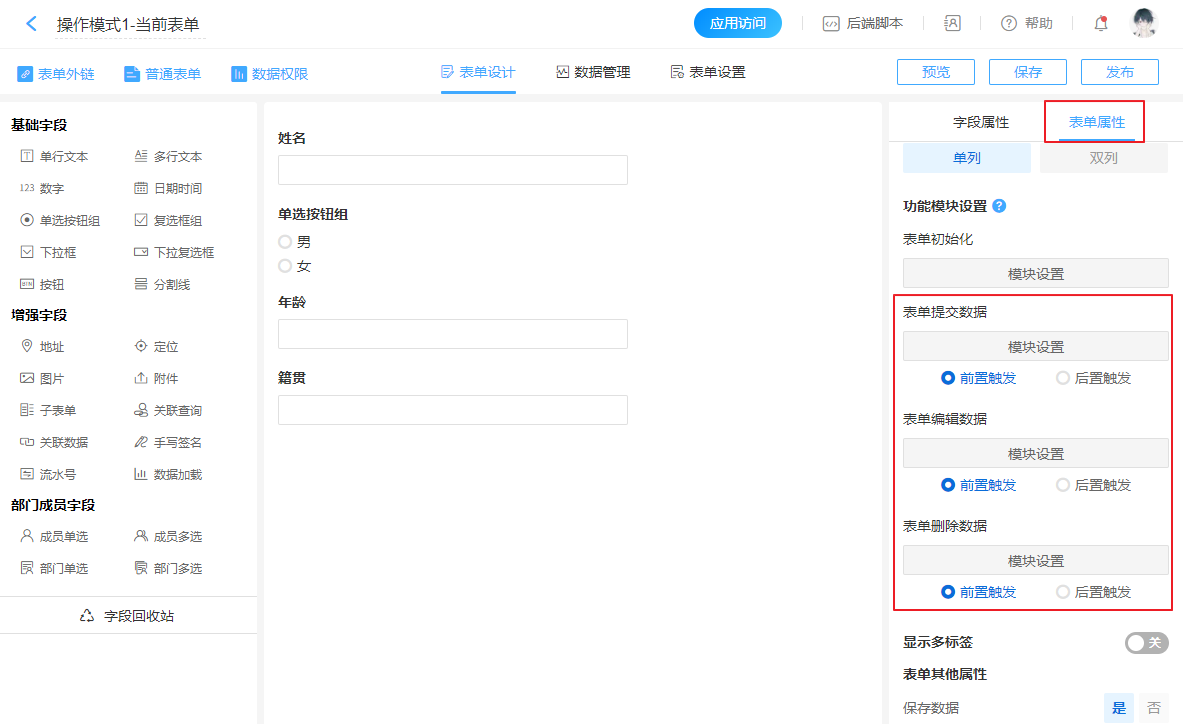The image size is (1183, 724).
Task: Add a 地址 field
Action: tap(42, 346)
